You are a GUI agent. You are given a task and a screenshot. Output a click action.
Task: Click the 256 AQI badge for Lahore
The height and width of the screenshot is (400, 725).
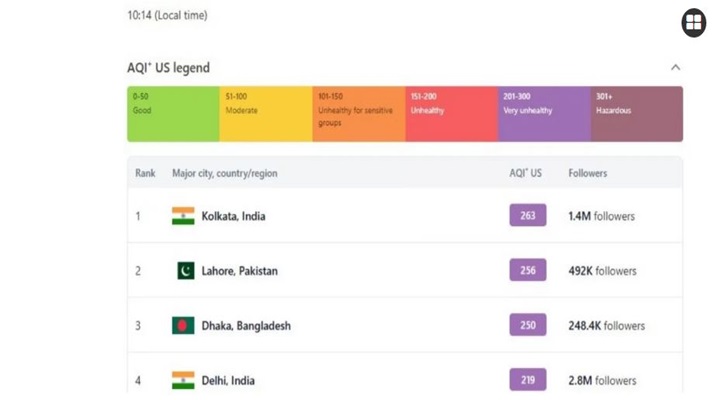point(528,270)
